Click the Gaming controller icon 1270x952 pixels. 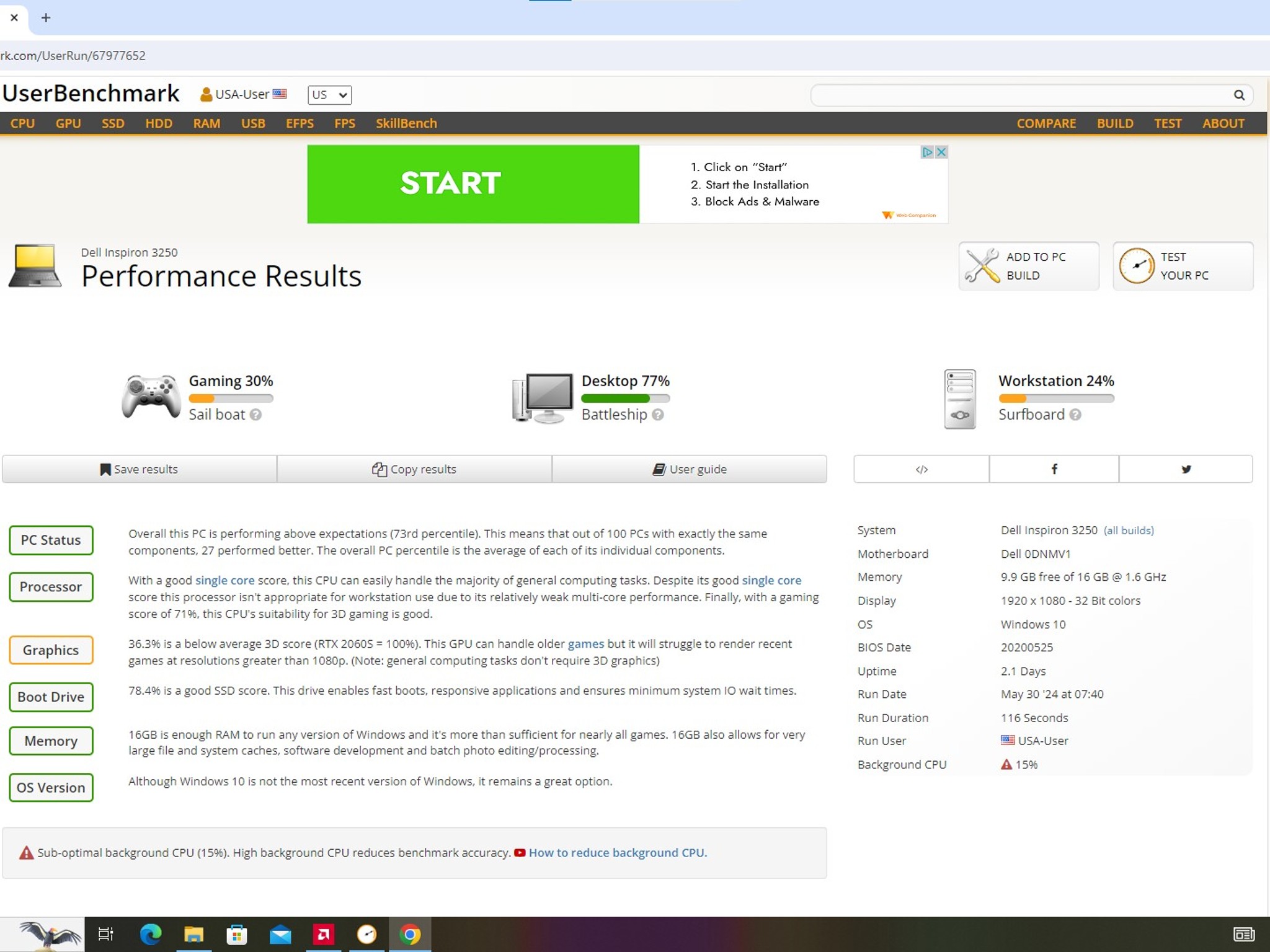pyautogui.click(x=151, y=397)
